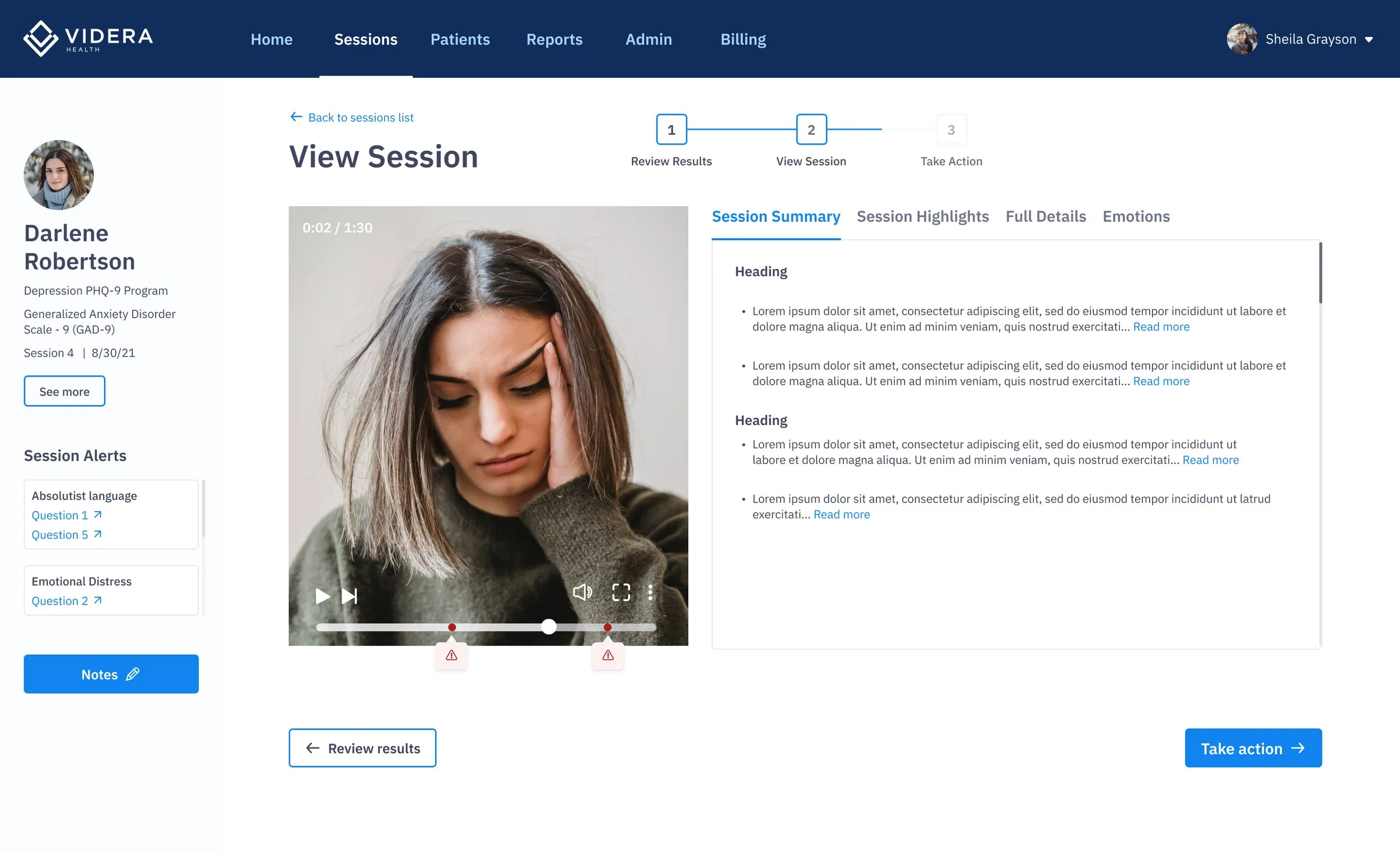Play the session video
The height and width of the screenshot is (851, 1400).
click(x=322, y=596)
